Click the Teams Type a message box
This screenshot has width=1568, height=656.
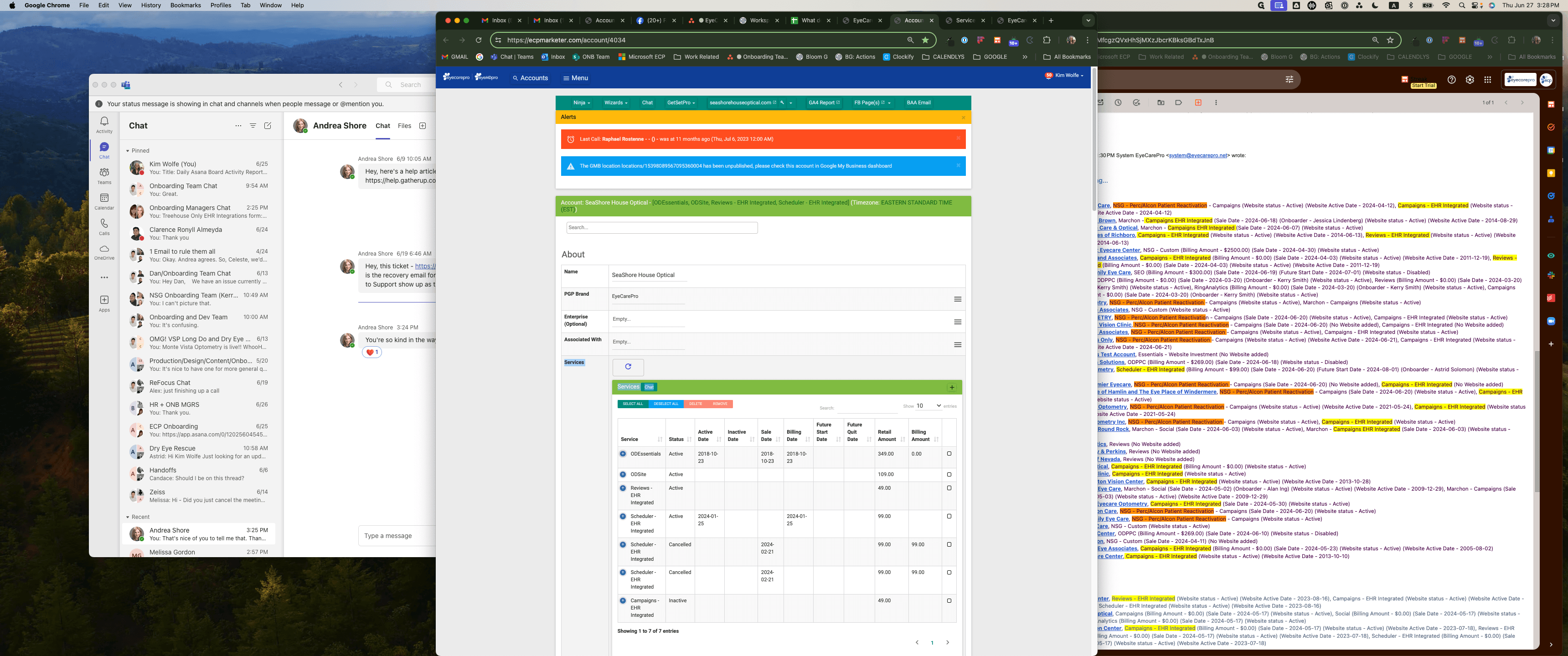(397, 536)
